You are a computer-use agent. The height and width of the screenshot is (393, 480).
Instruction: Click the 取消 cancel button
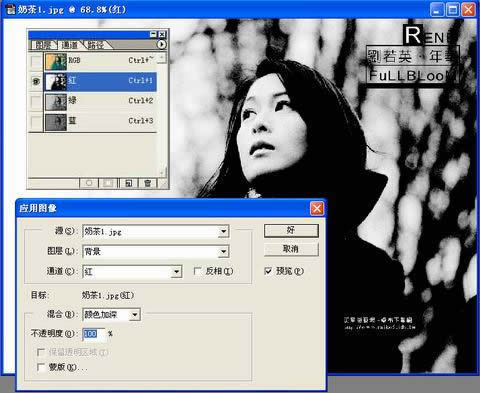click(291, 249)
